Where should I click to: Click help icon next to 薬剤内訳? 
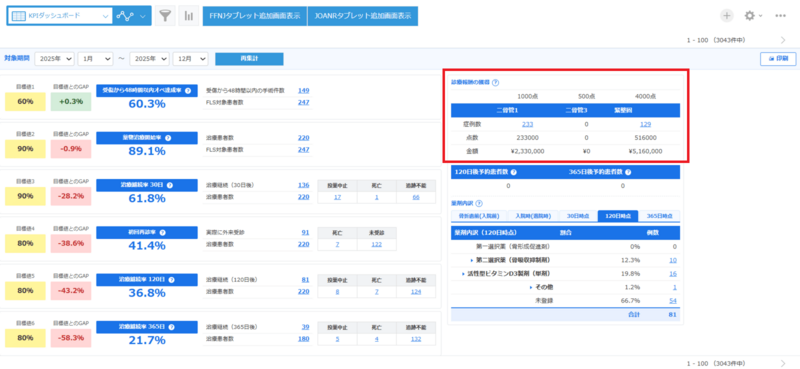pyautogui.click(x=479, y=203)
